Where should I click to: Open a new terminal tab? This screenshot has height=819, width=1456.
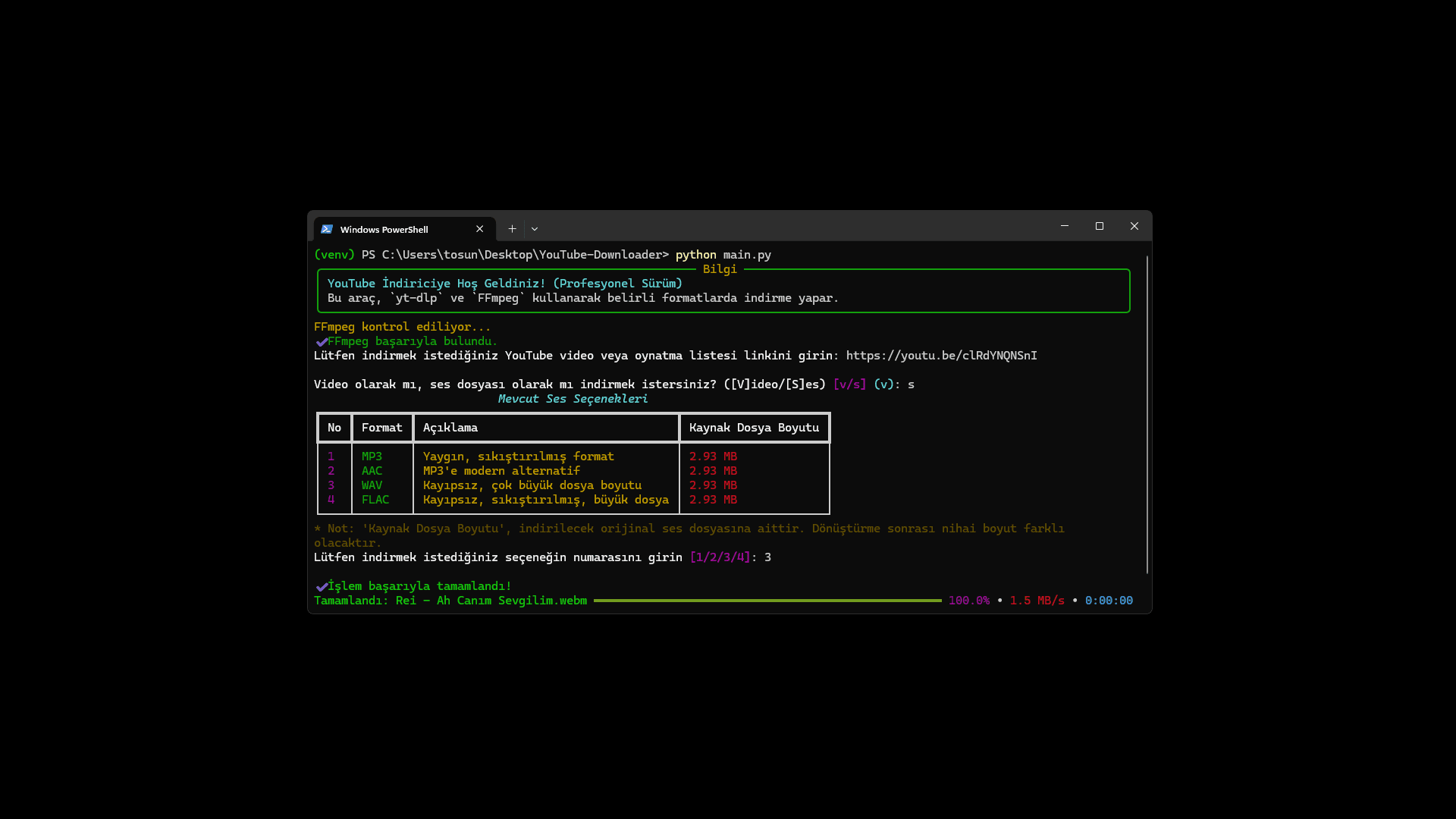pyautogui.click(x=512, y=229)
